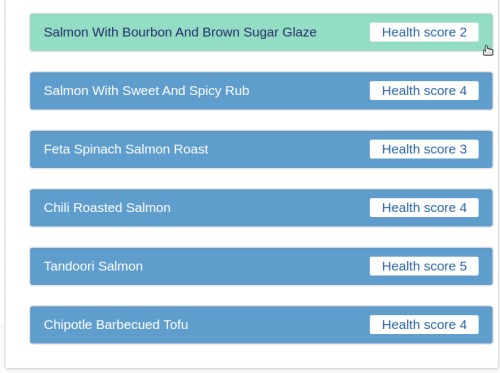This screenshot has width=500, height=373.
Task: Click Health score 4 badge on Sweet And Spicy Rub
Action: pos(424,91)
